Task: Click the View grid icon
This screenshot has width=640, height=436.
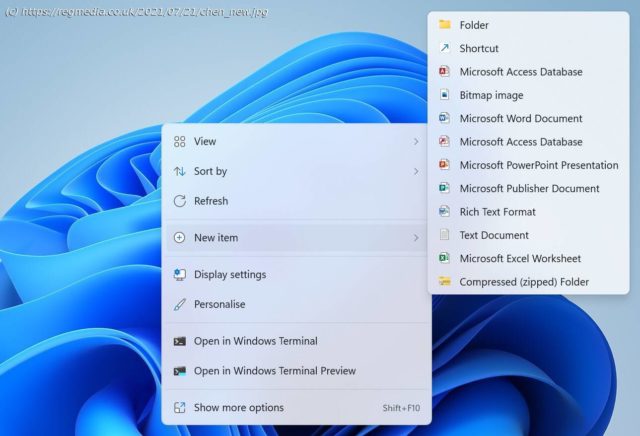Action: pyautogui.click(x=180, y=141)
